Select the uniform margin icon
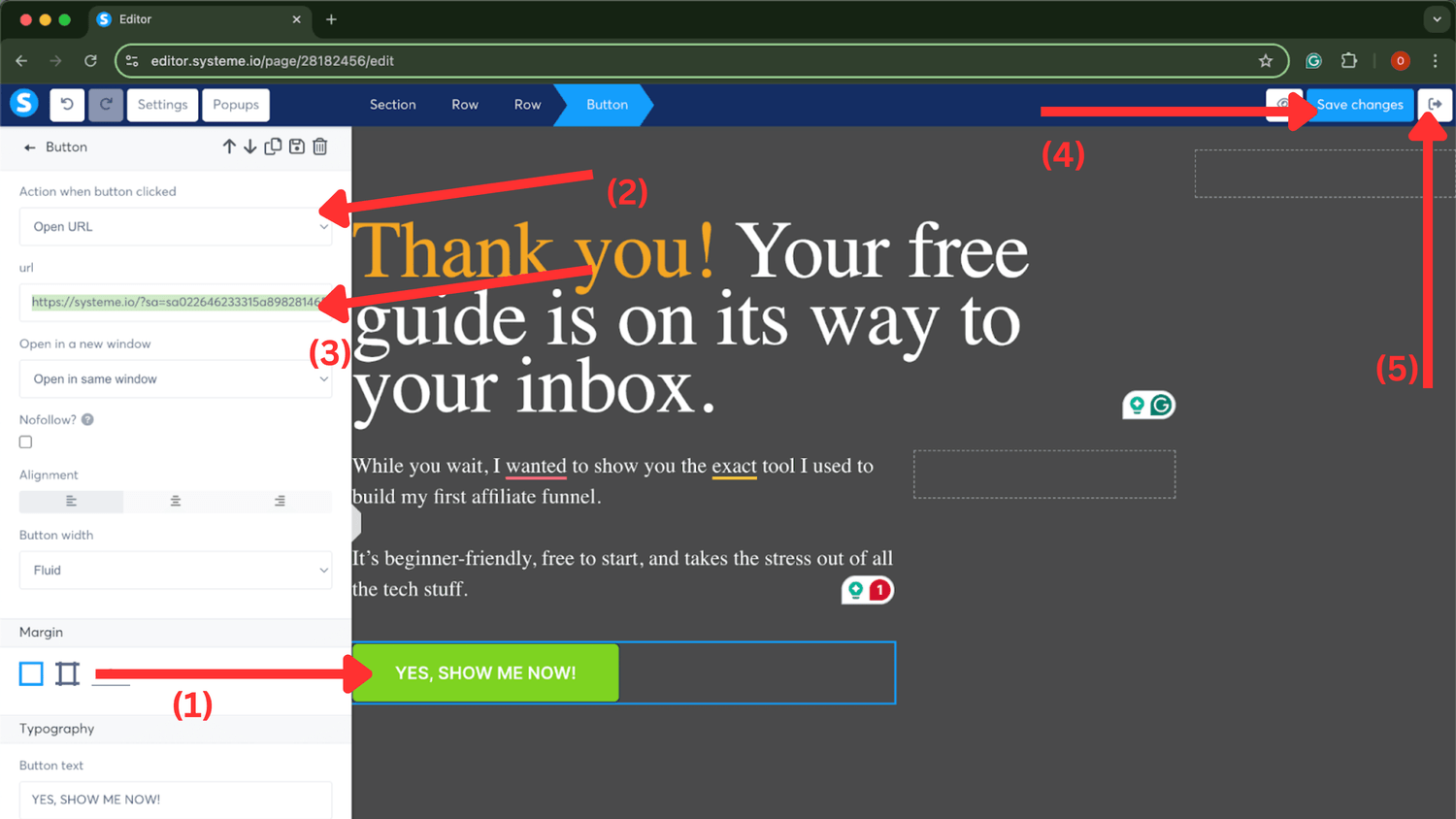Screen dimensions: 1456x819 [x=31, y=673]
